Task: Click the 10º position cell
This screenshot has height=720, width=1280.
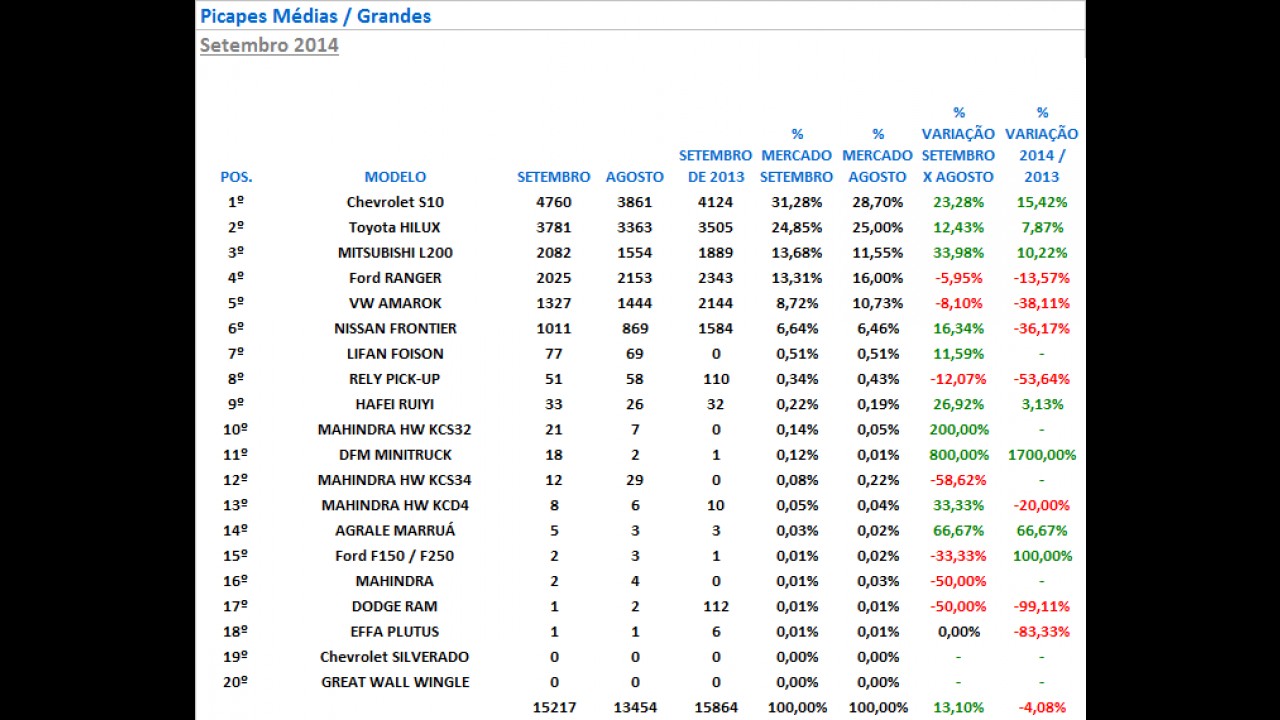Action: pyautogui.click(x=236, y=429)
